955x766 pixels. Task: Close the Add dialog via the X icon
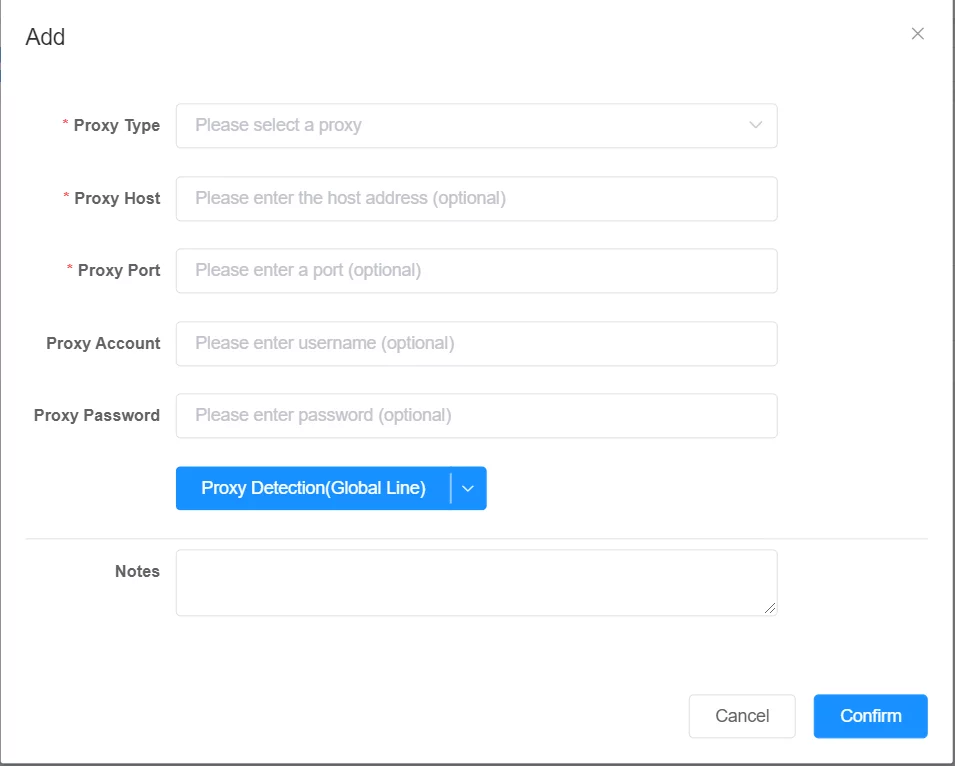917,33
